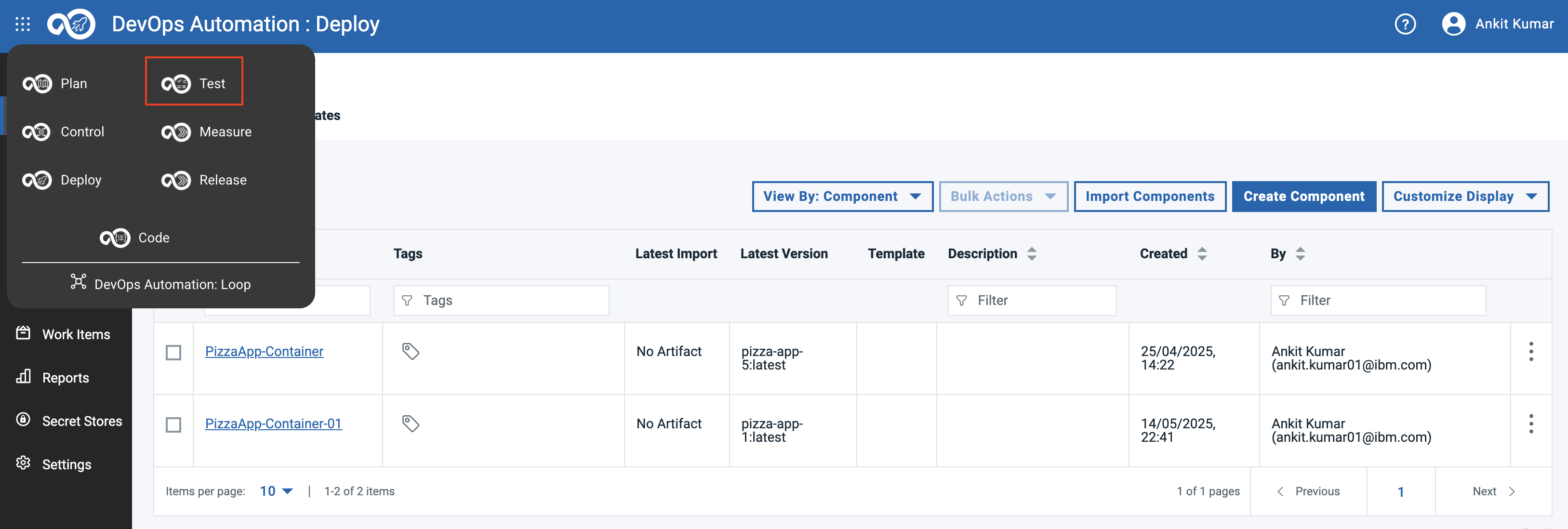Viewport: 1568px width, 529px height.
Task: Click the Tags filter input field
Action: [x=501, y=300]
